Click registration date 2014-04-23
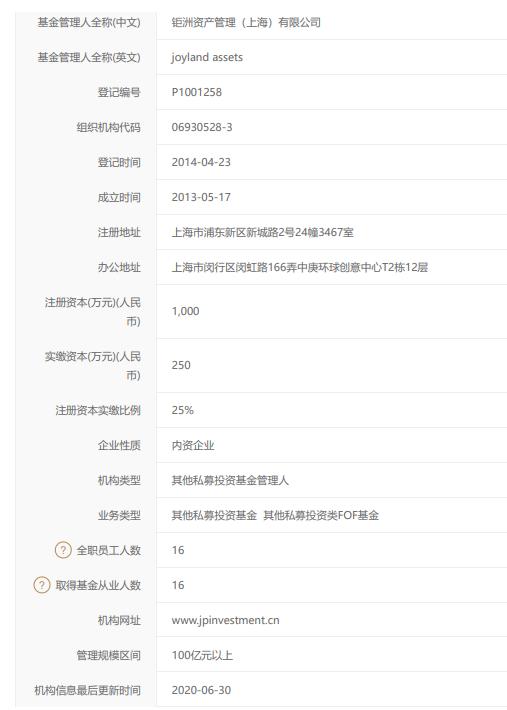This screenshot has height=710, width=507. click(x=201, y=162)
